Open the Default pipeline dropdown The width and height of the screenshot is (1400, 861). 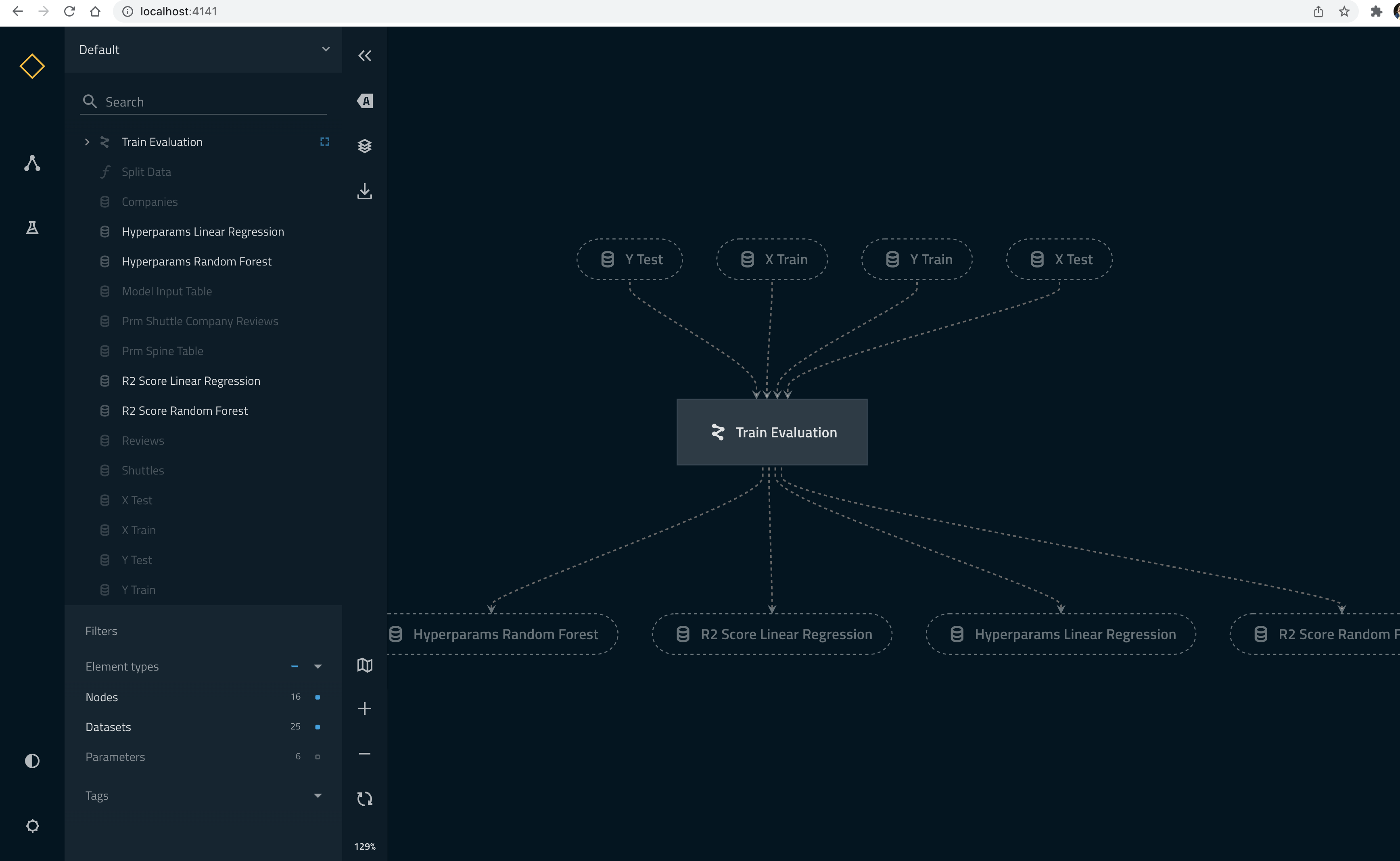tap(203, 50)
